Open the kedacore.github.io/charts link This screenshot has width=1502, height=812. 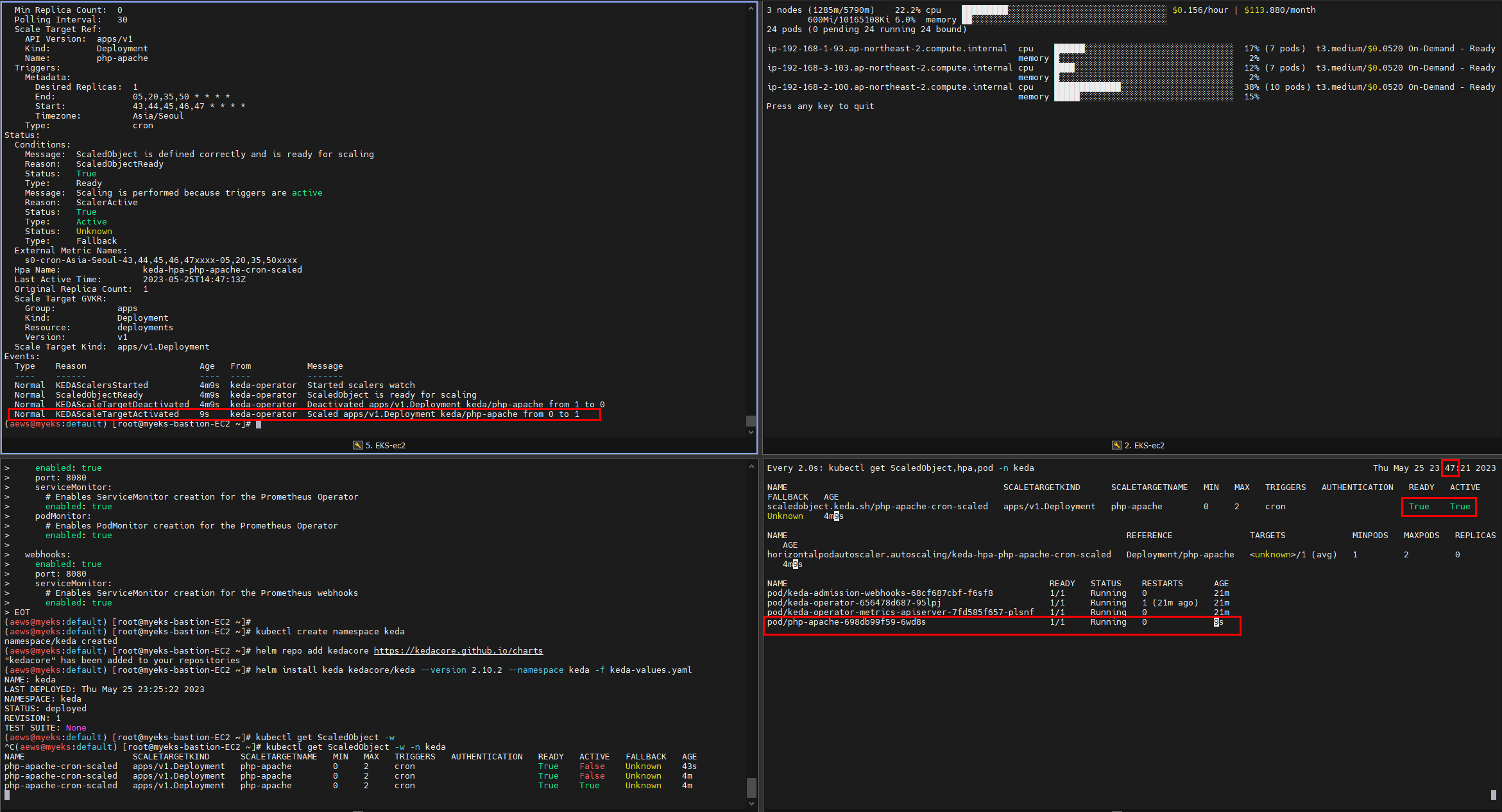point(458,650)
